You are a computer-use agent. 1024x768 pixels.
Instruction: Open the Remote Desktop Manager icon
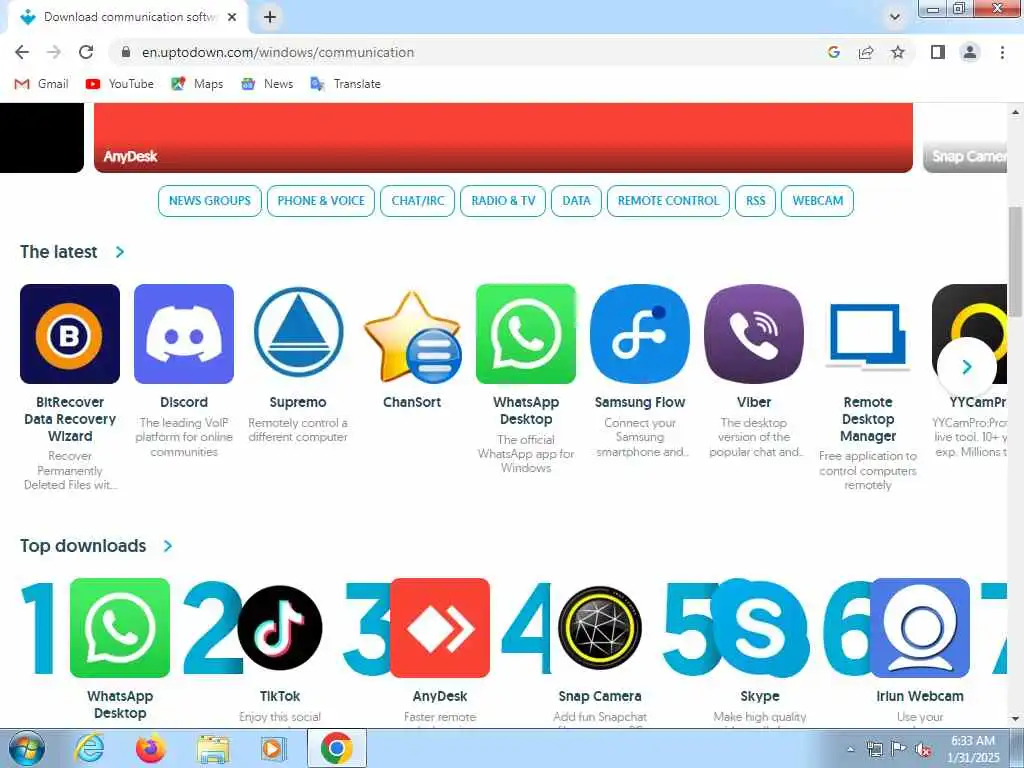coord(868,336)
